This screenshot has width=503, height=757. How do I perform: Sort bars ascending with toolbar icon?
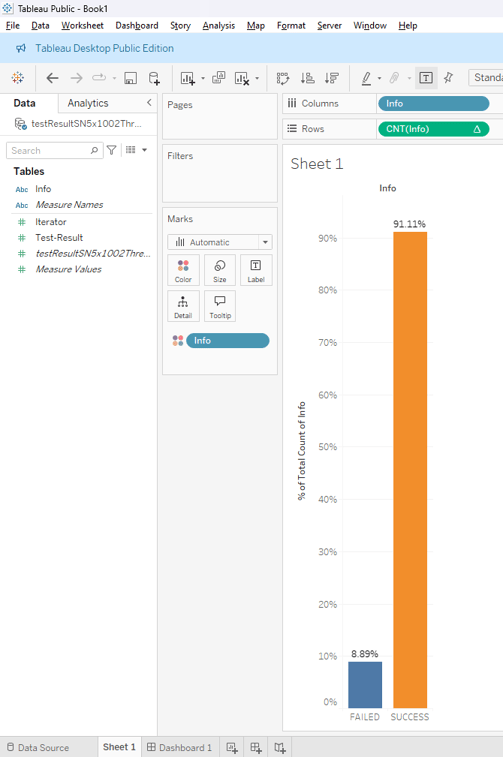307,78
